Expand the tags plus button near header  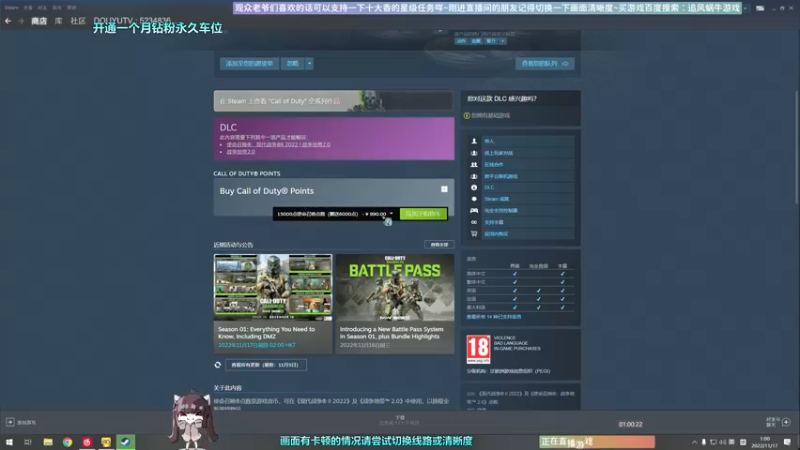(x=503, y=41)
